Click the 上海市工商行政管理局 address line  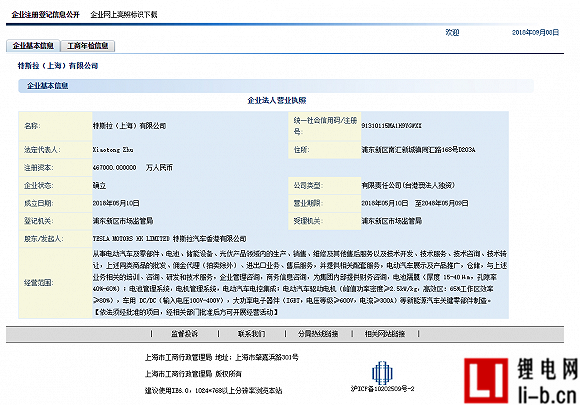click(222, 357)
